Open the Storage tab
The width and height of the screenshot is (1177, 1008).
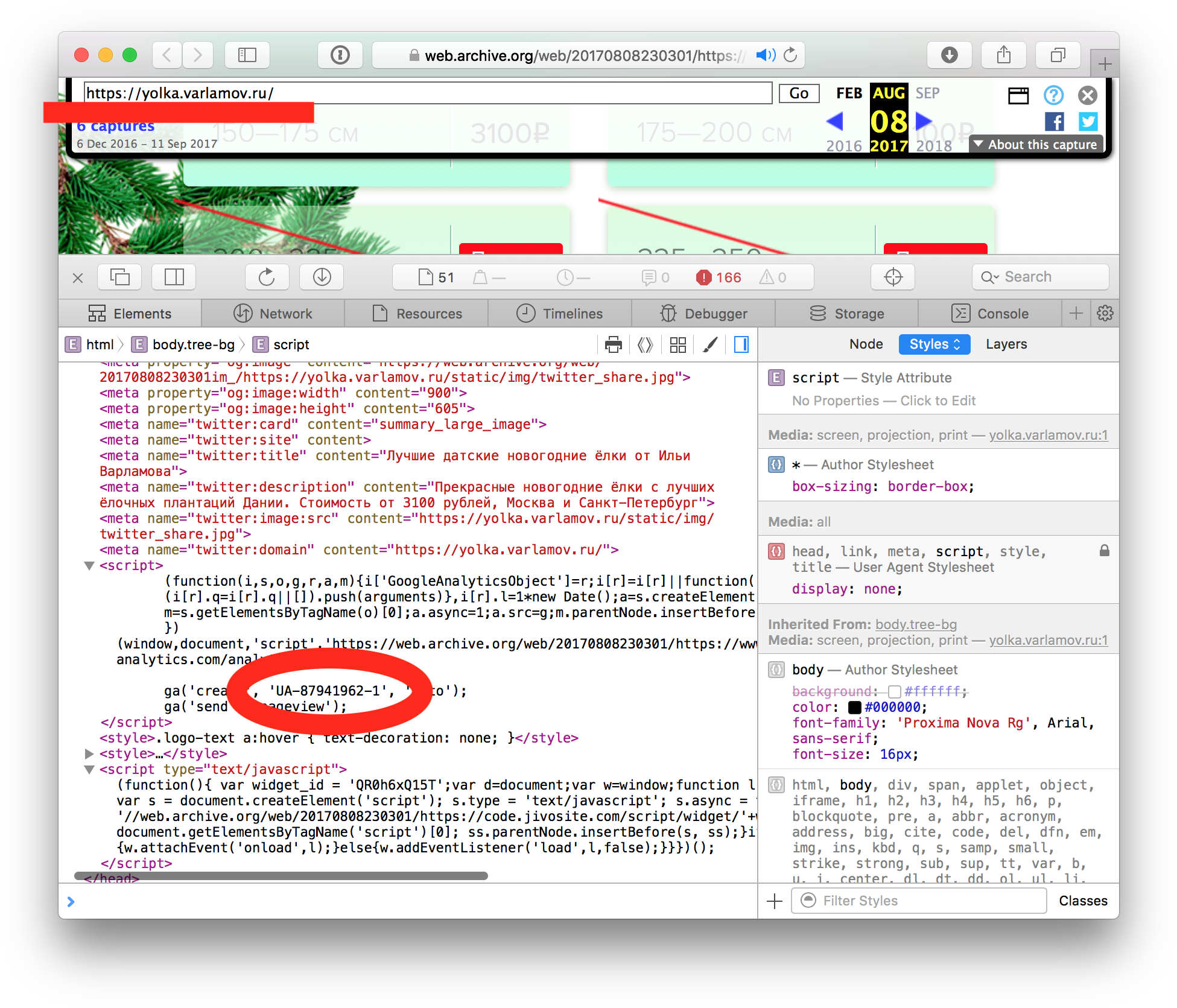846,314
